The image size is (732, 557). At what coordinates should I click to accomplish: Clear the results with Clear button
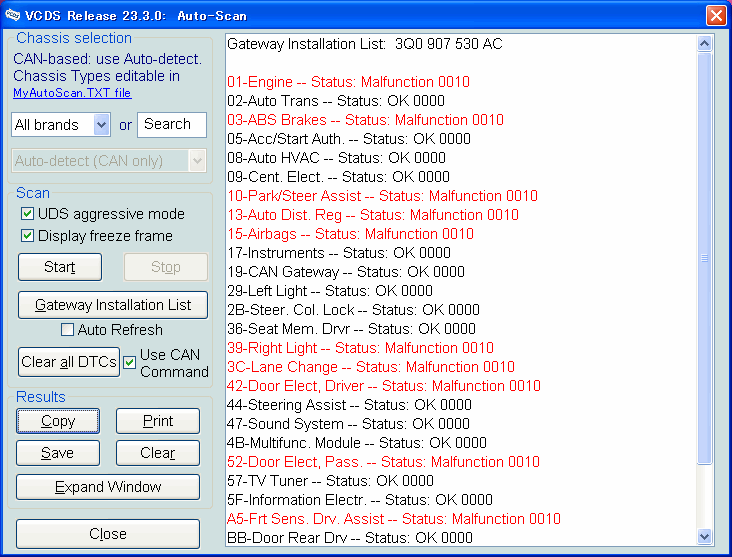click(158, 453)
